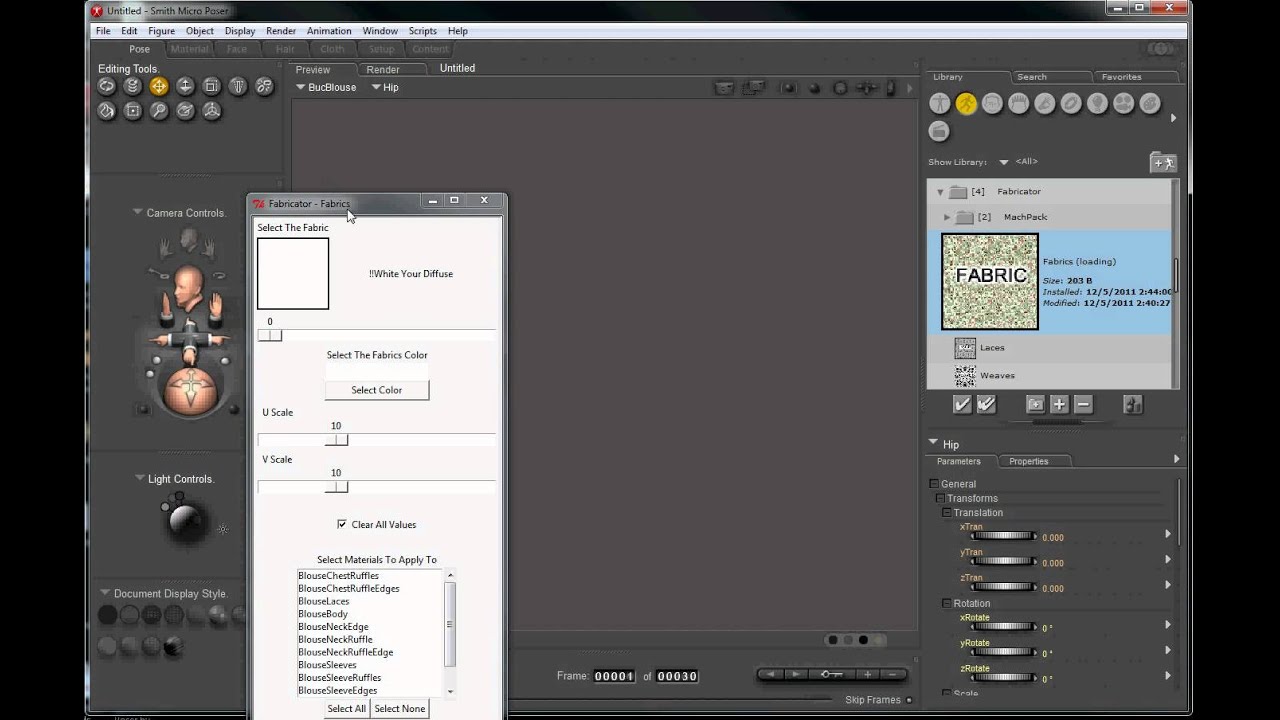Open the Poses category in Library
1280x720 pixels.
coord(965,103)
